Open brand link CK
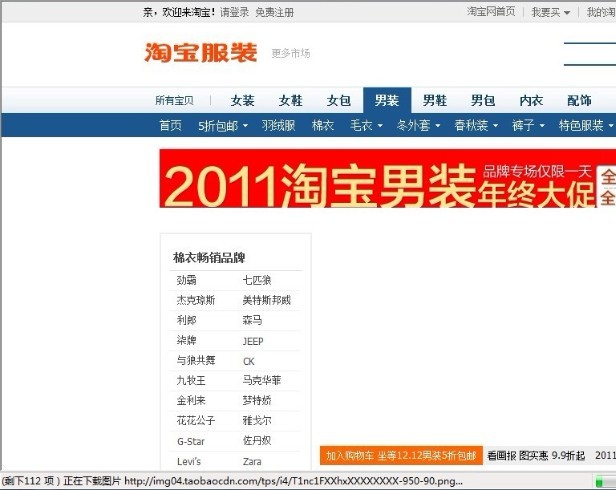The width and height of the screenshot is (616, 490). (249, 361)
